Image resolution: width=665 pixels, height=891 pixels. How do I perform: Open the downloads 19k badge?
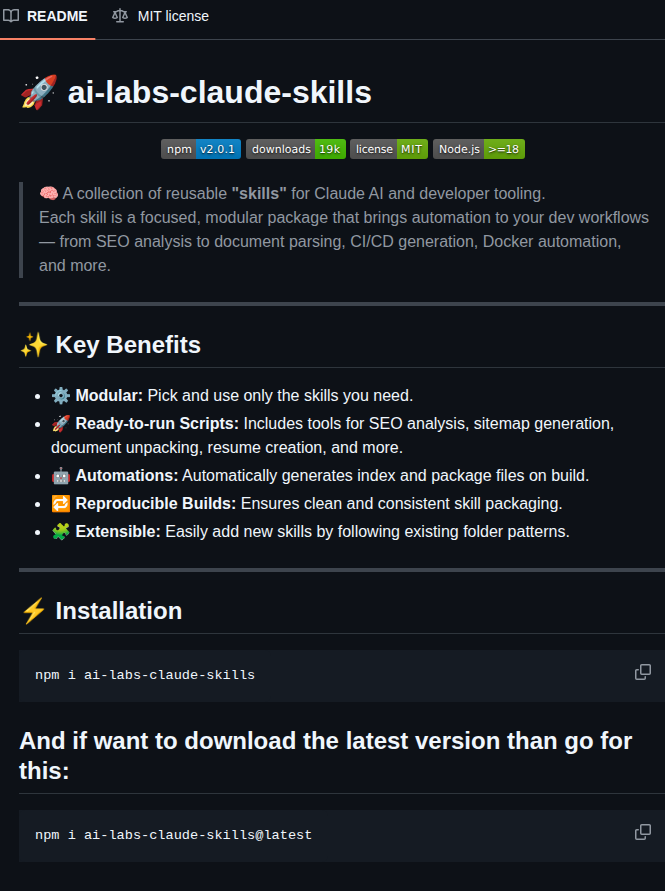pos(296,149)
